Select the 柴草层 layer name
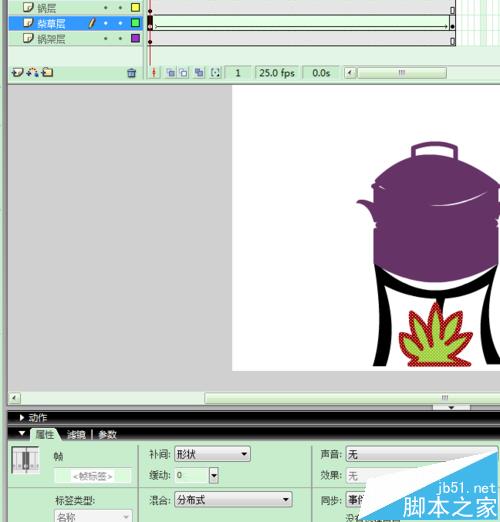This screenshot has height=522, width=500. (51, 24)
